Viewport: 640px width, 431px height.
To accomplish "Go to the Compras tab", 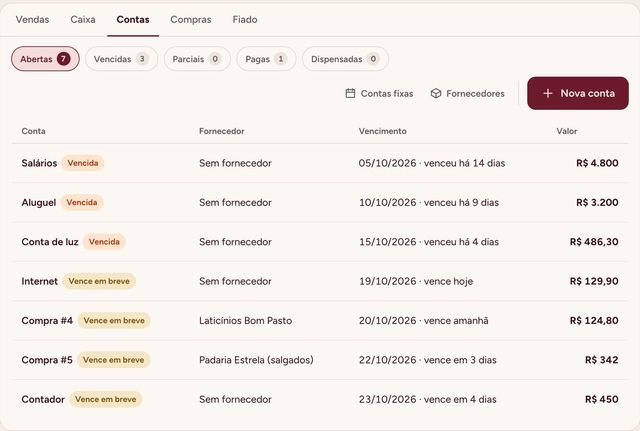I will pyautogui.click(x=191, y=19).
